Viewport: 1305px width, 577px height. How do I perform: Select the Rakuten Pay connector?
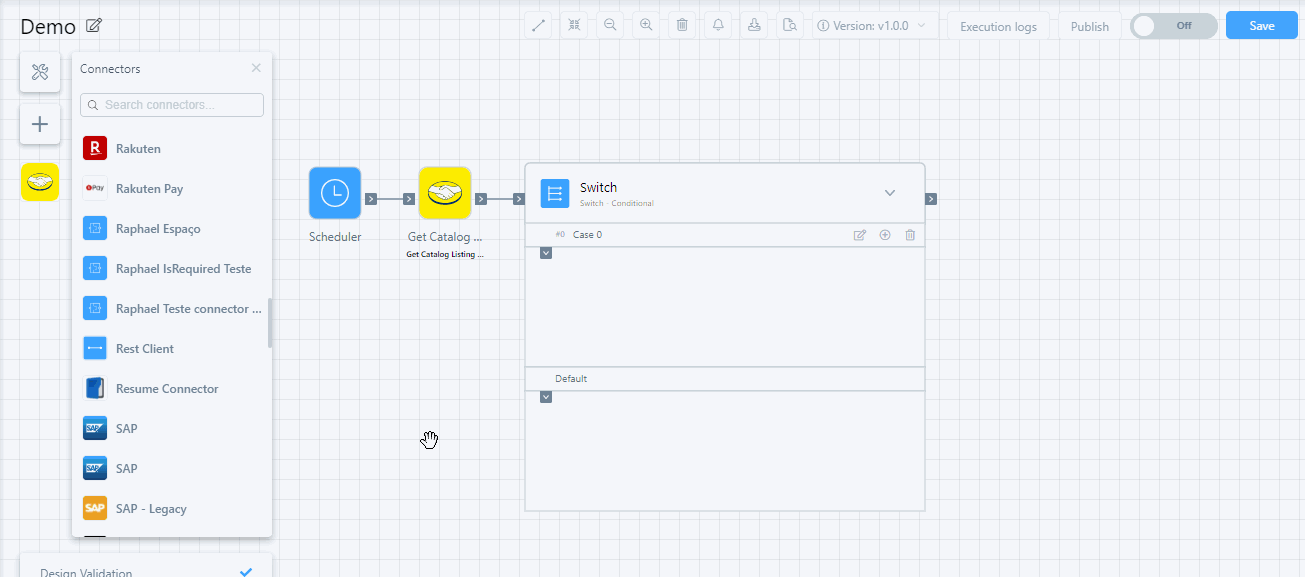(x=149, y=189)
